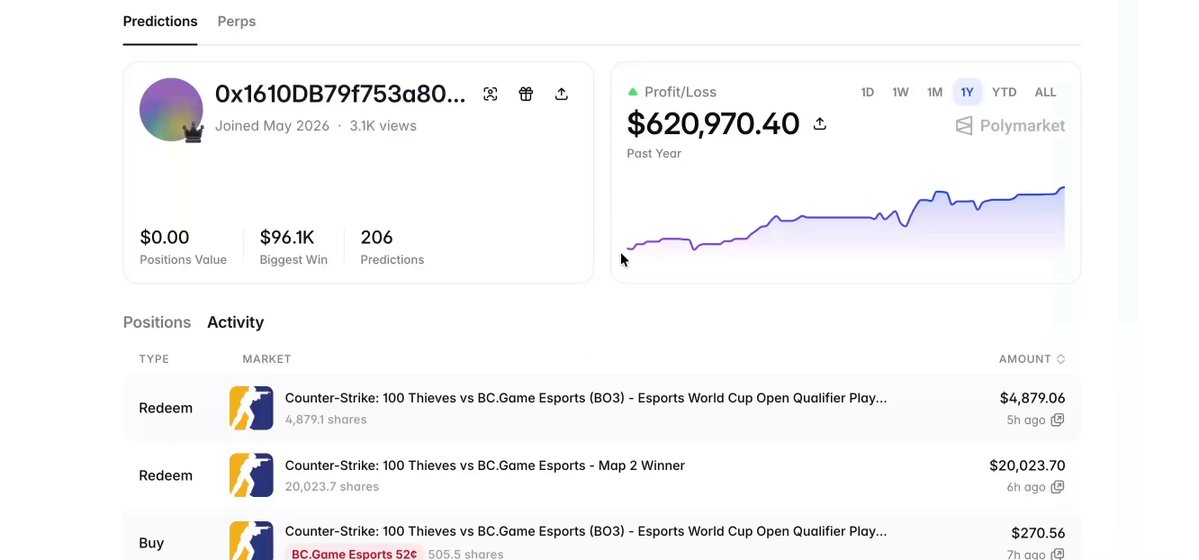Open 100 Thieves vs BC.Game Map 2 Winner market
Image resolution: width=1199 pixels, height=560 pixels.
tap(485, 465)
